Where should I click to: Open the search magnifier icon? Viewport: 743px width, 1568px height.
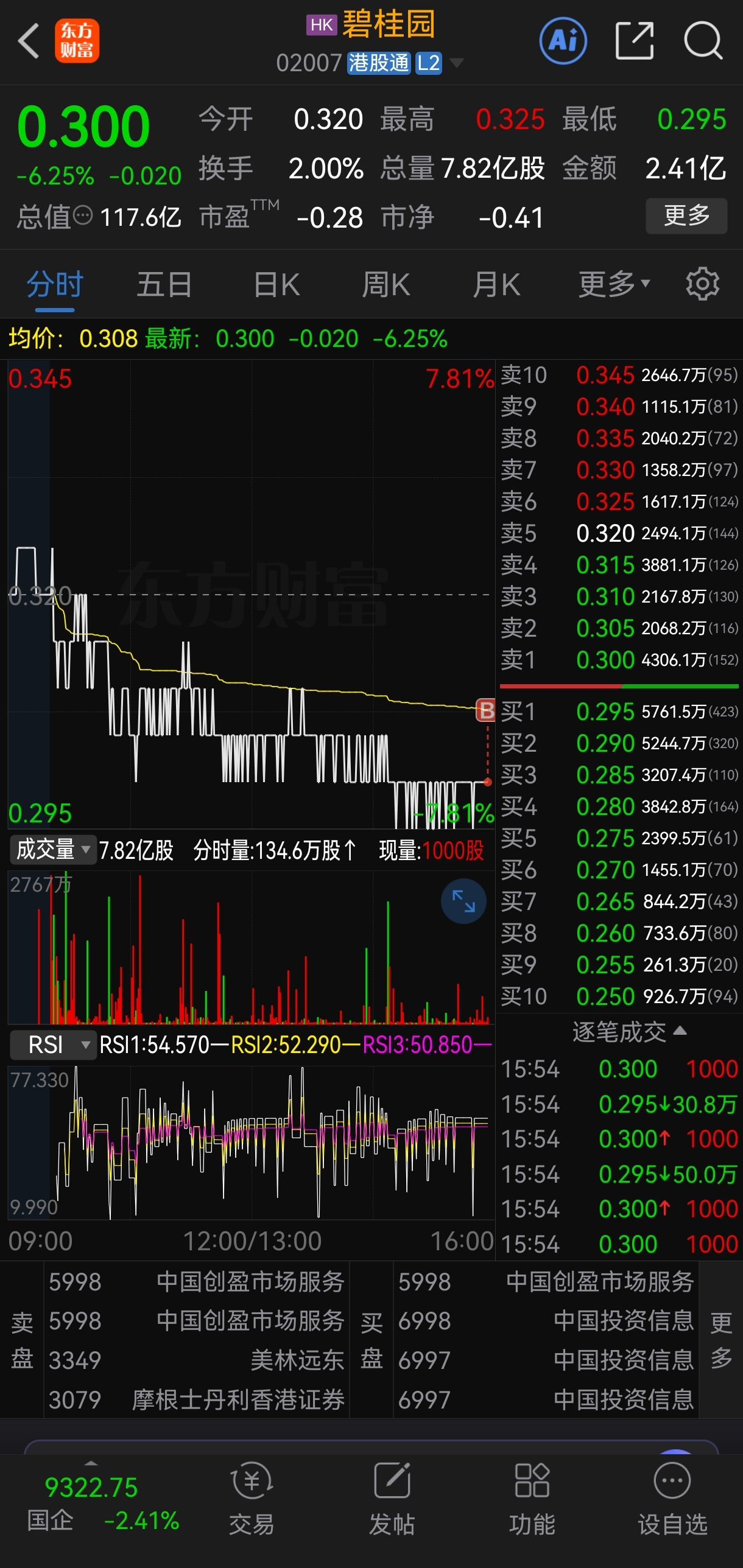click(x=703, y=41)
